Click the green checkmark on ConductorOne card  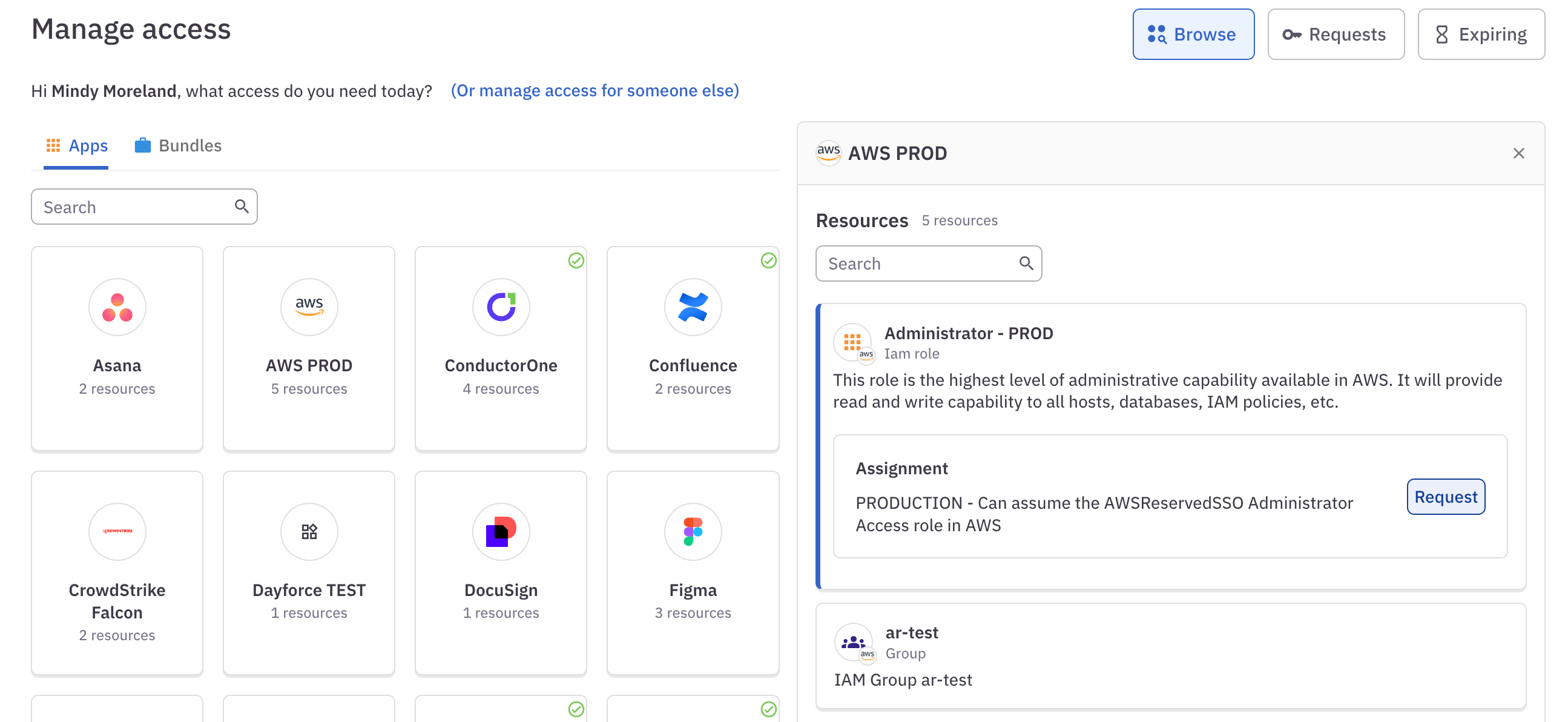[x=576, y=260]
